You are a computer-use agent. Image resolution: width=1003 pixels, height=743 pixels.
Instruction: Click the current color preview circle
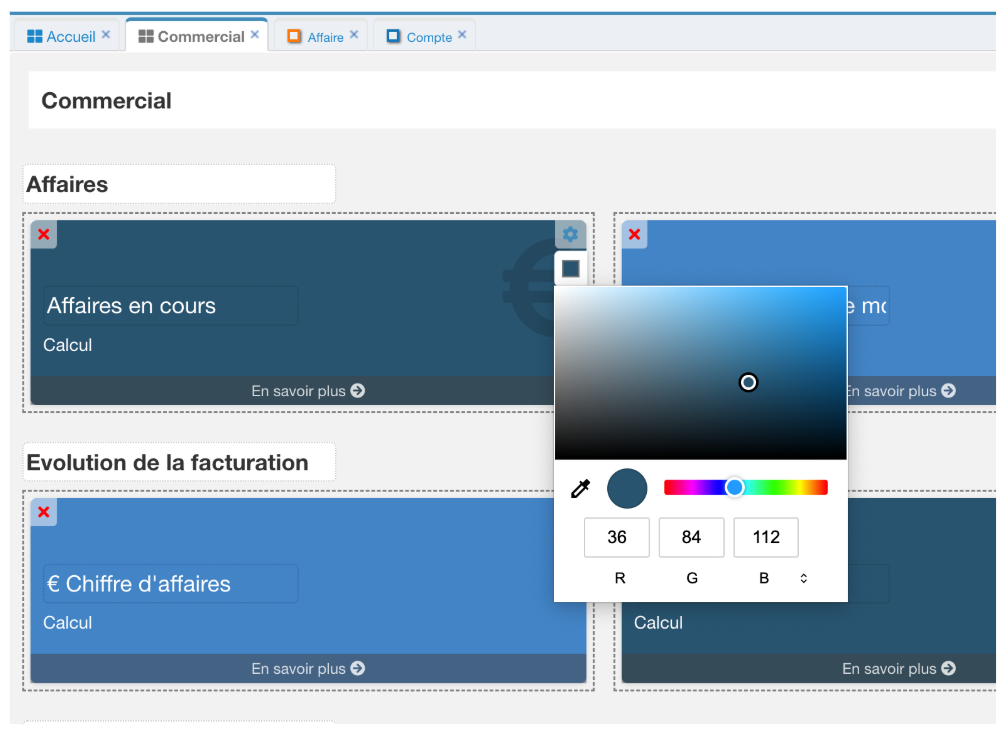coord(628,488)
